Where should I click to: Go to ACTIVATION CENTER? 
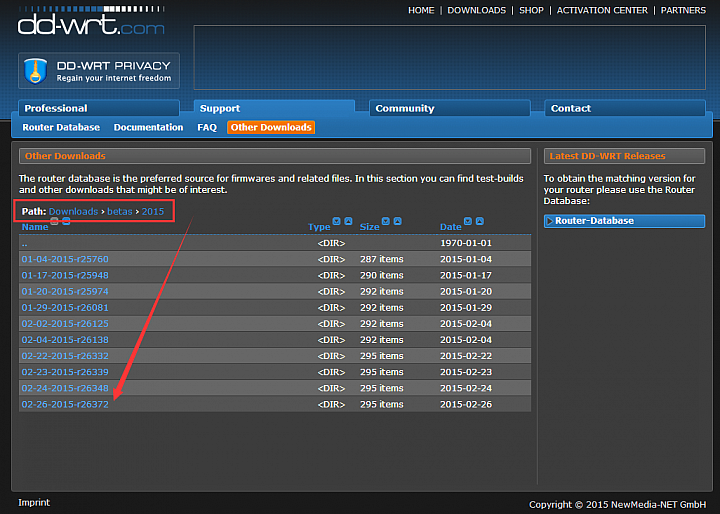602,10
